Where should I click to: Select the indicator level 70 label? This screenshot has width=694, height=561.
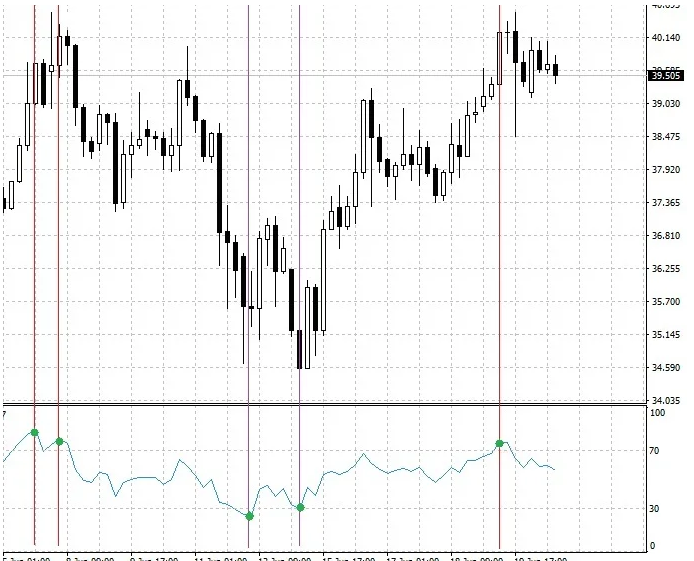(x=655, y=451)
